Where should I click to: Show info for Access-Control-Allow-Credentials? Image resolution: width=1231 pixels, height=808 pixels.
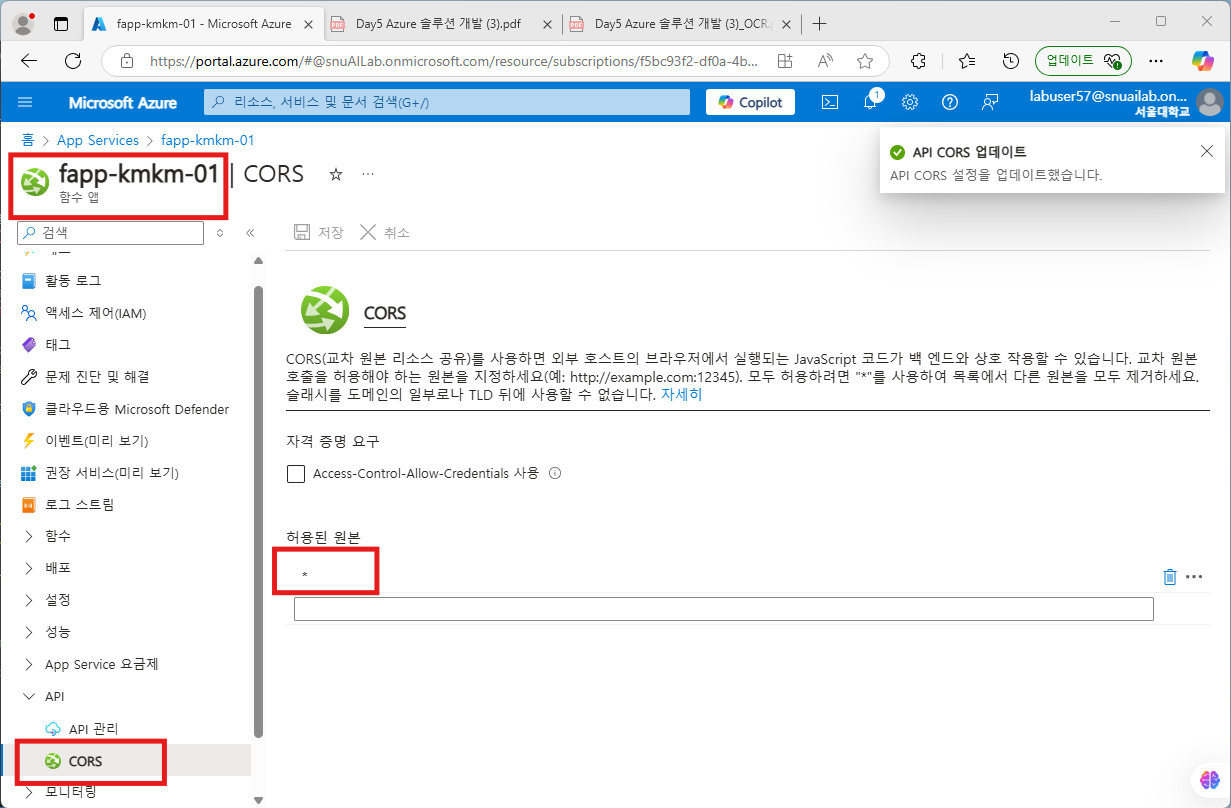(x=555, y=474)
